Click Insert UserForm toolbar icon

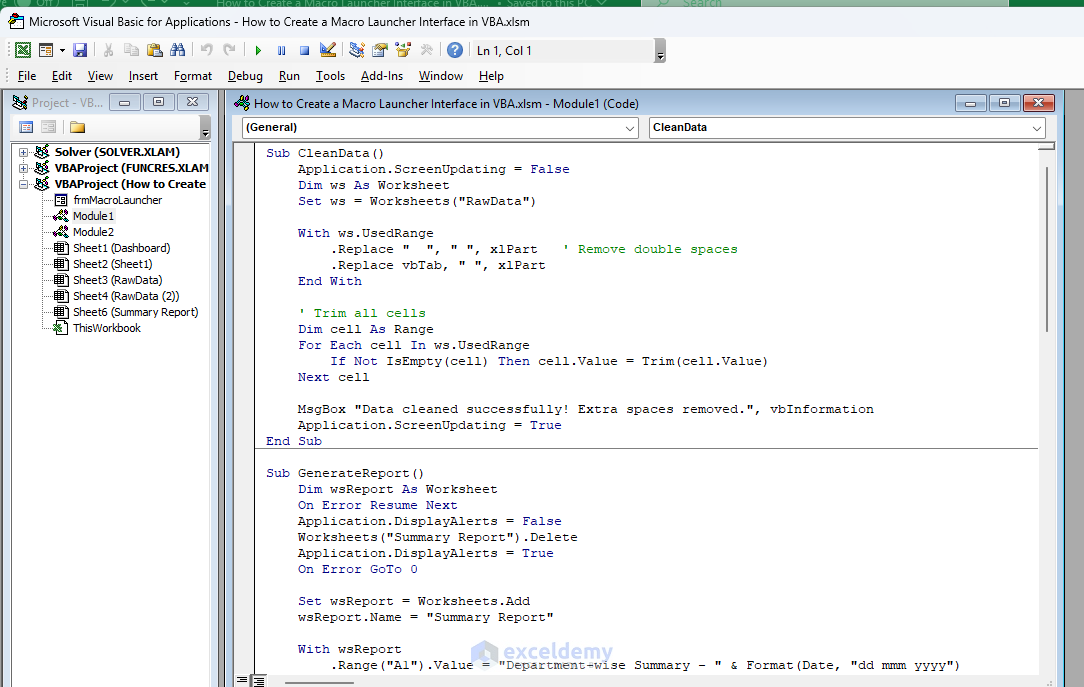46,50
